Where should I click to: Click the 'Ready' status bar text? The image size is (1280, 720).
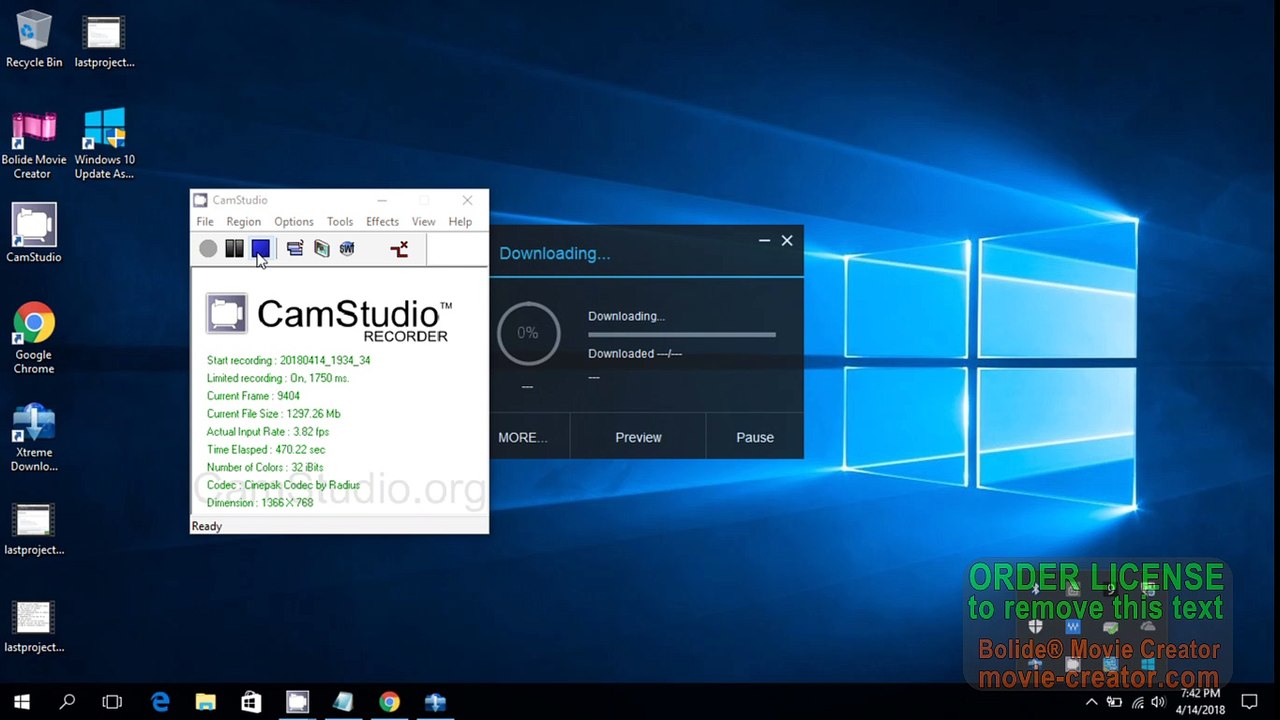click(x=207, y=526)
